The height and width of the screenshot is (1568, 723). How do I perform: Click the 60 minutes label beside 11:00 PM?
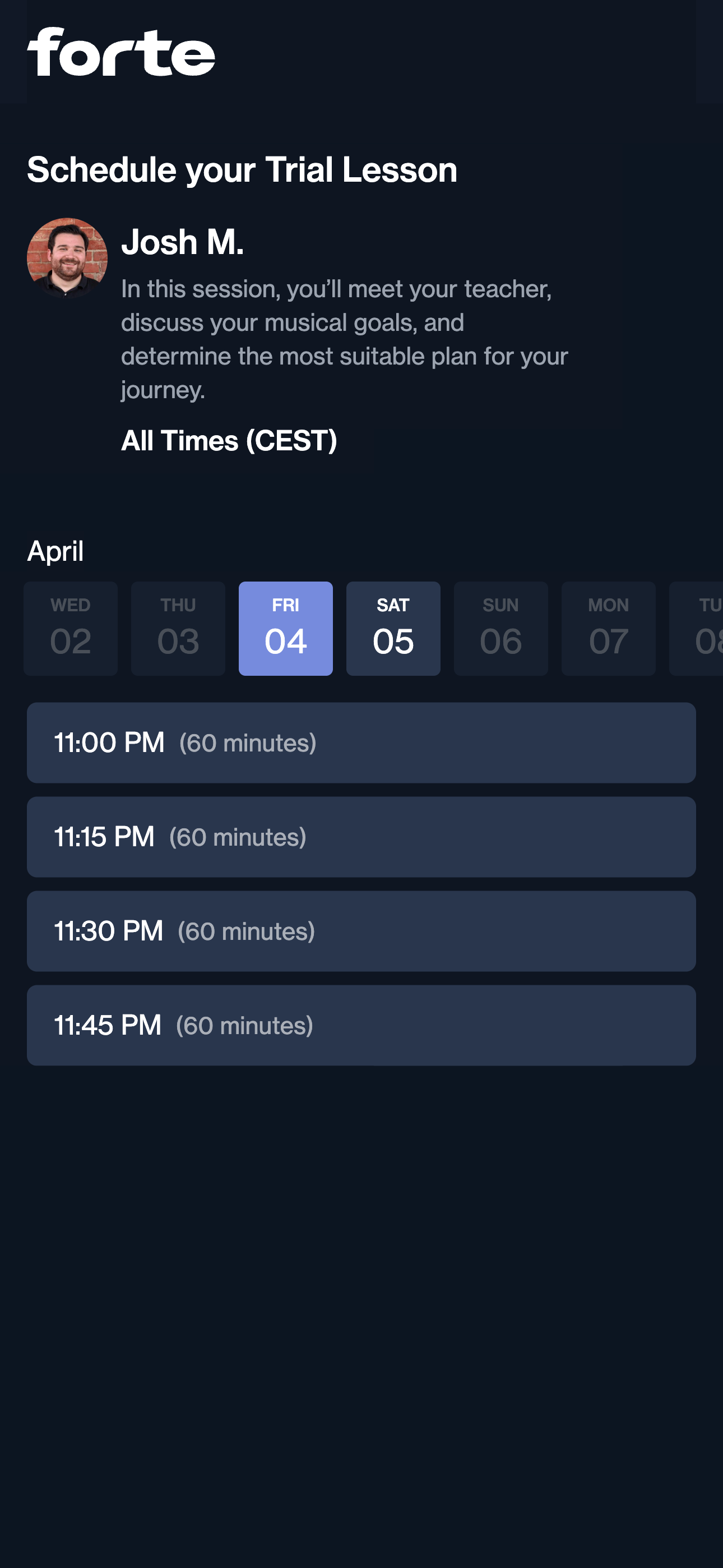248,743
